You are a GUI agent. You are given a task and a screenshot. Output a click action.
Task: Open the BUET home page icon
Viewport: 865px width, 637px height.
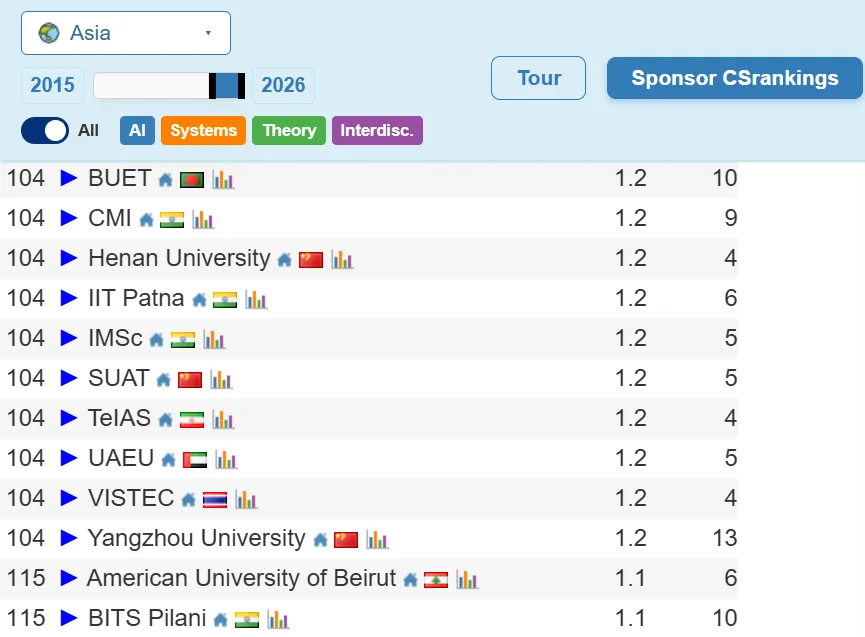[x=165, y=180]
